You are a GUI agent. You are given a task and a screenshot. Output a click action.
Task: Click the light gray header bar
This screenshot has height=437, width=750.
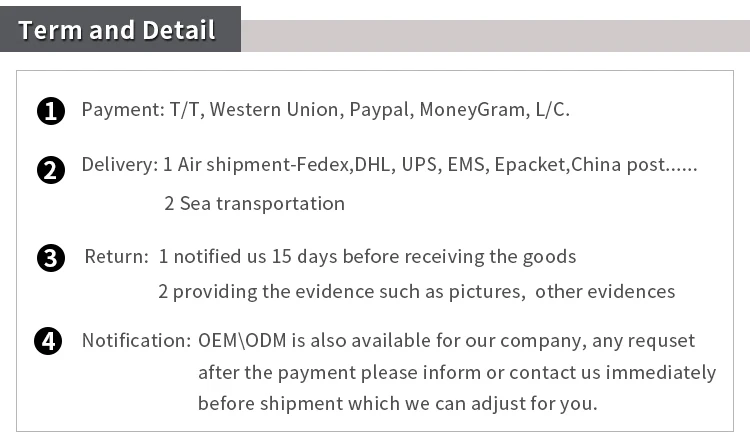tap(496, 36)
